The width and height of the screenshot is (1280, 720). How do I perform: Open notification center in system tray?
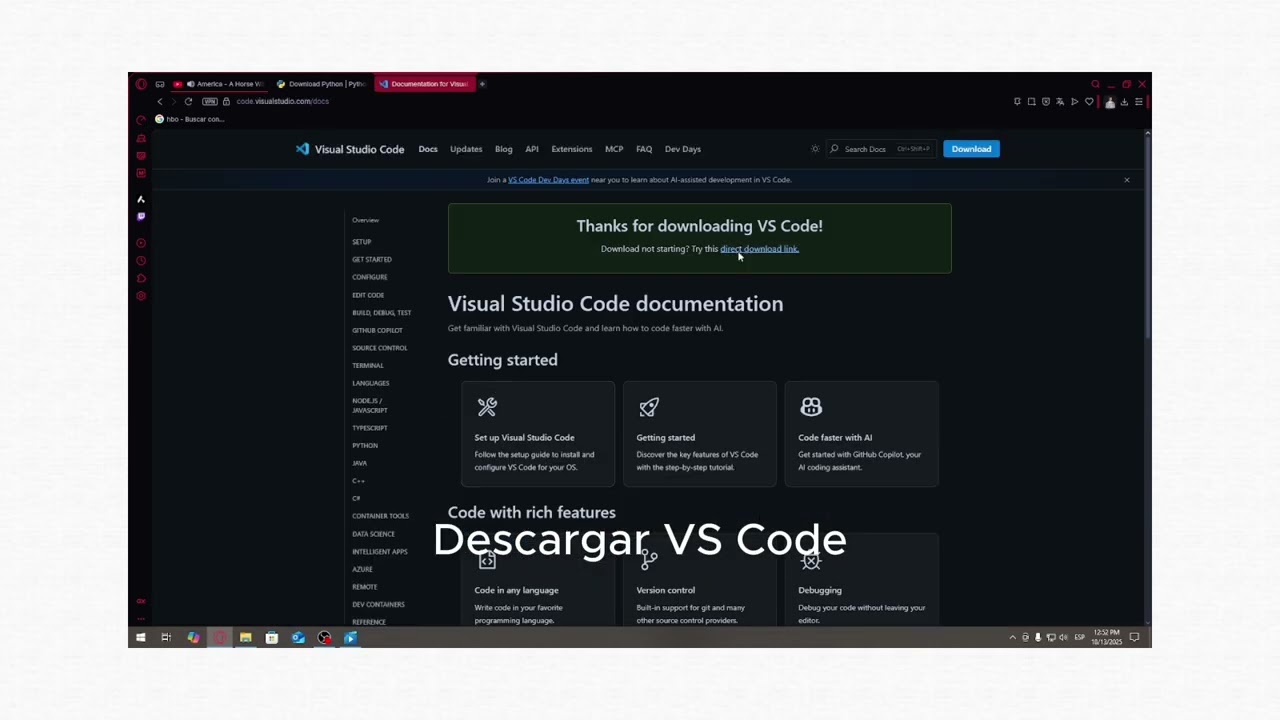1134,638
